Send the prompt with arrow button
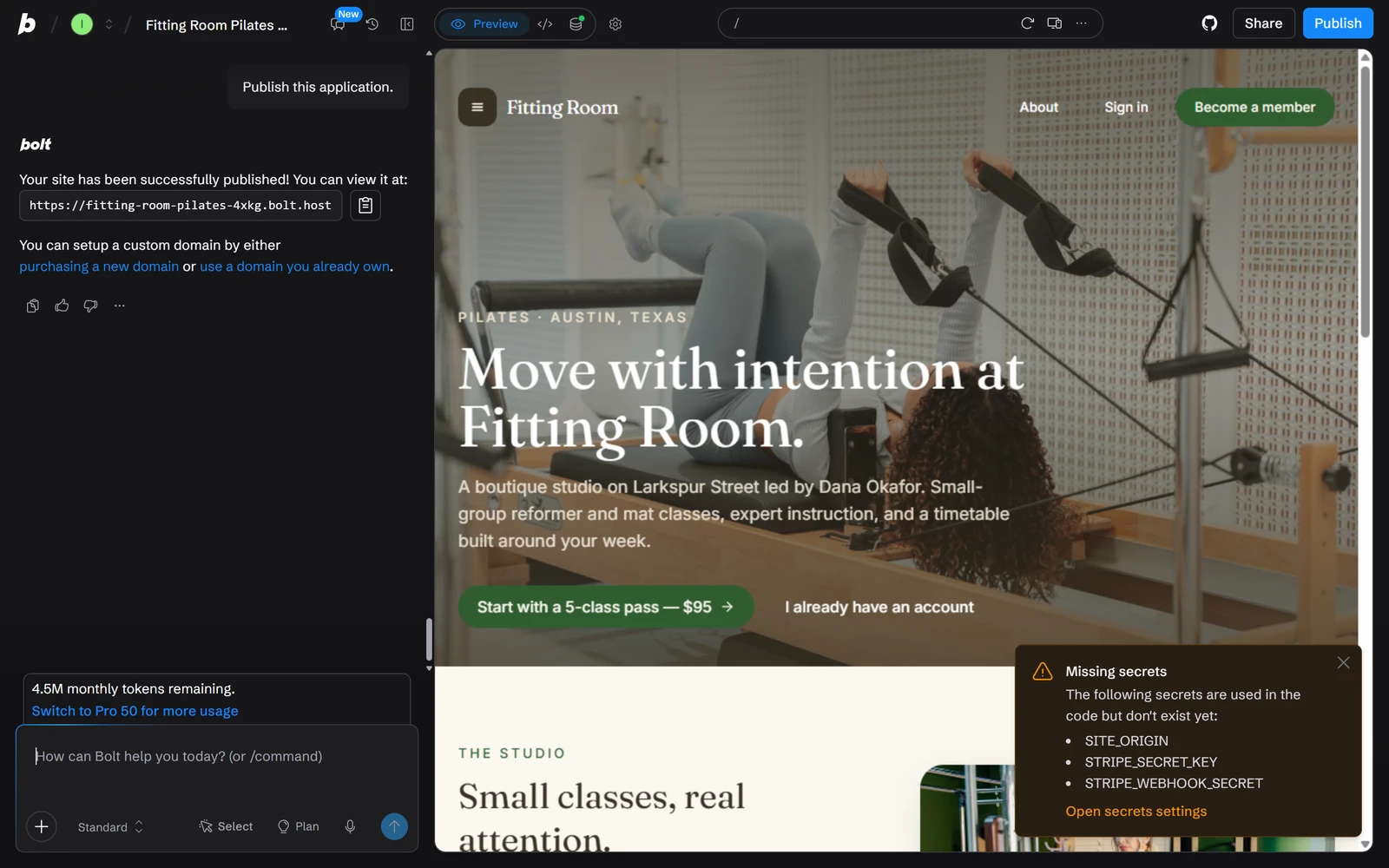Image resolution: width=1389 pixels, height=868 pixels. (x=394, y=826)
